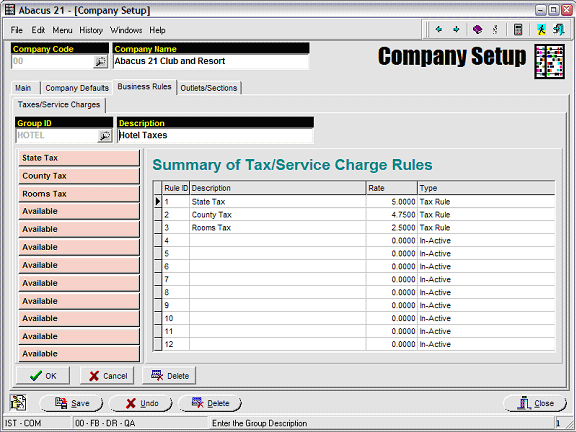Click the Rule ID column header
The height and width of the screenshot is (432, 576).
176,188
